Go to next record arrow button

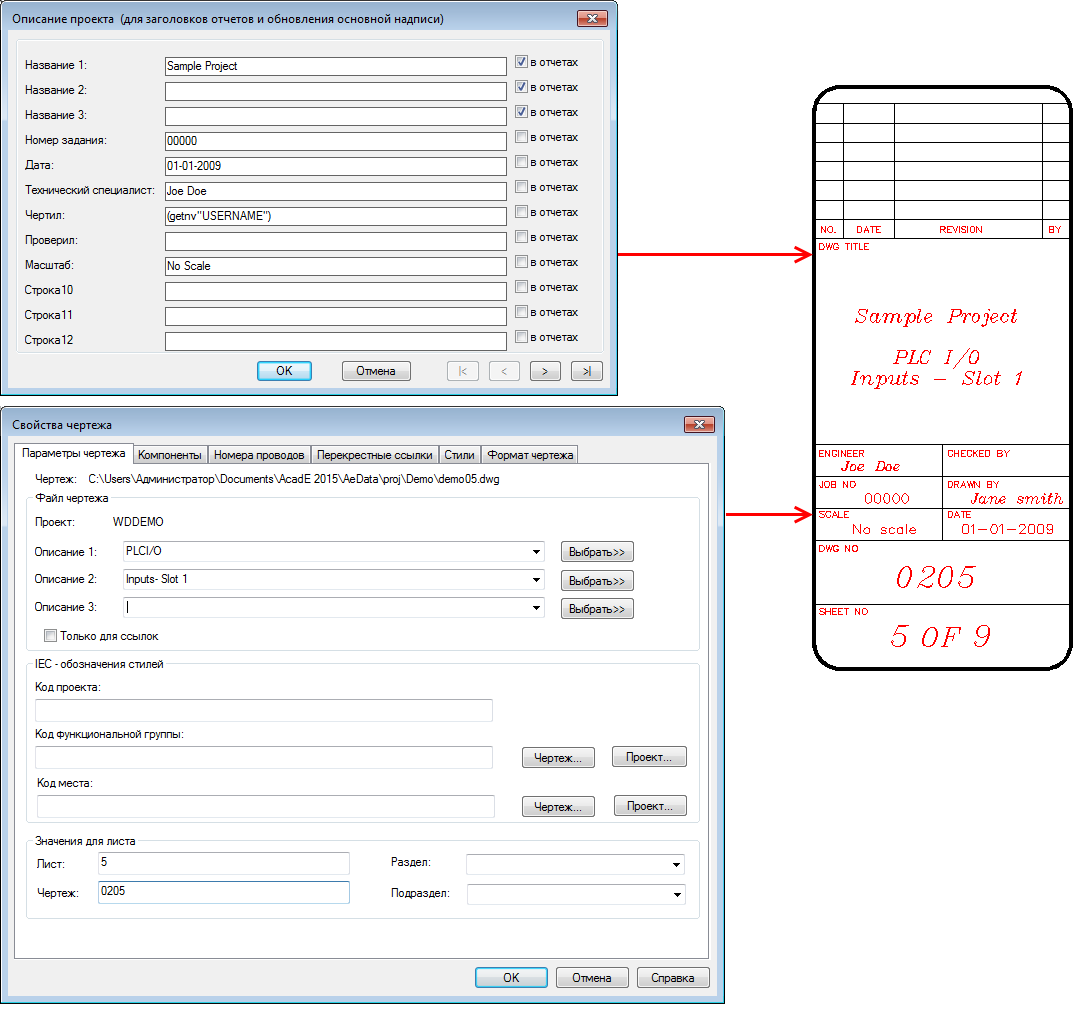[545, 371]
